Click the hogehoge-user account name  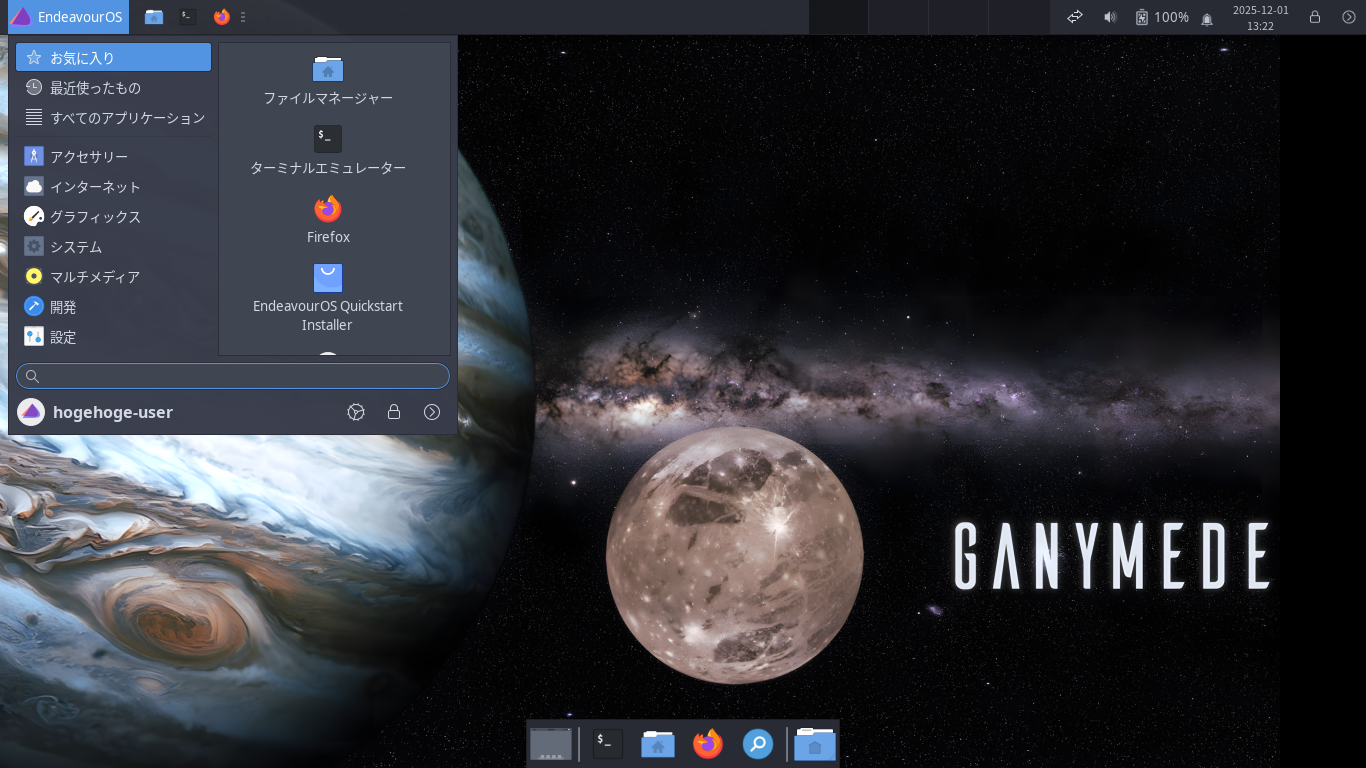113,412
